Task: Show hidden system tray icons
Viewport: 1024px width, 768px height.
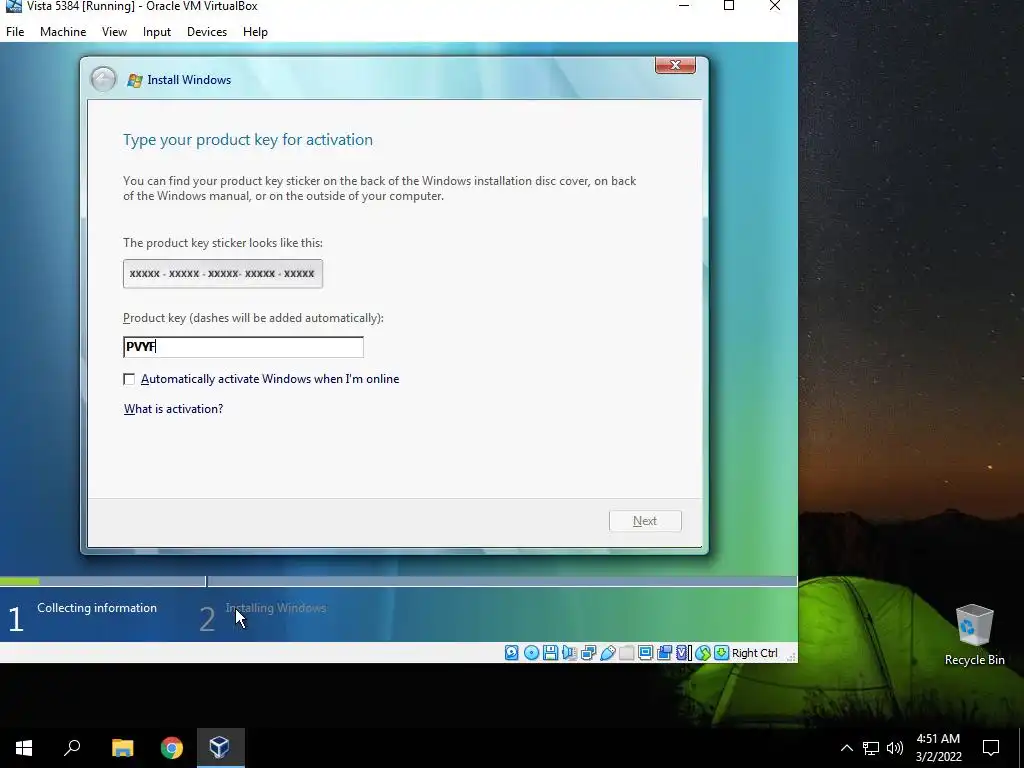Action: click(x=846, y=748)
